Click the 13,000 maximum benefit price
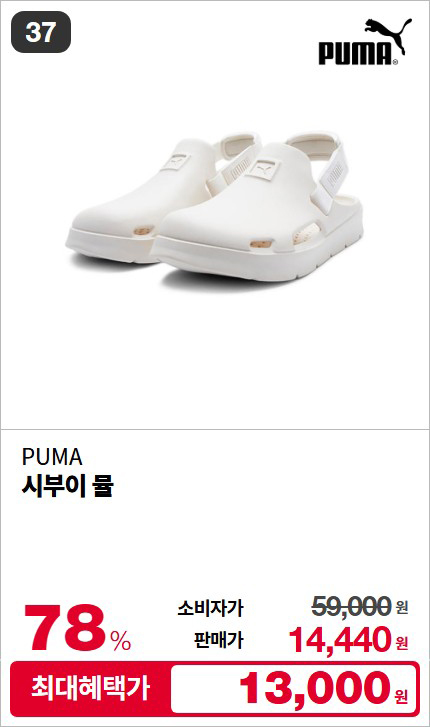 pos(314,689)
